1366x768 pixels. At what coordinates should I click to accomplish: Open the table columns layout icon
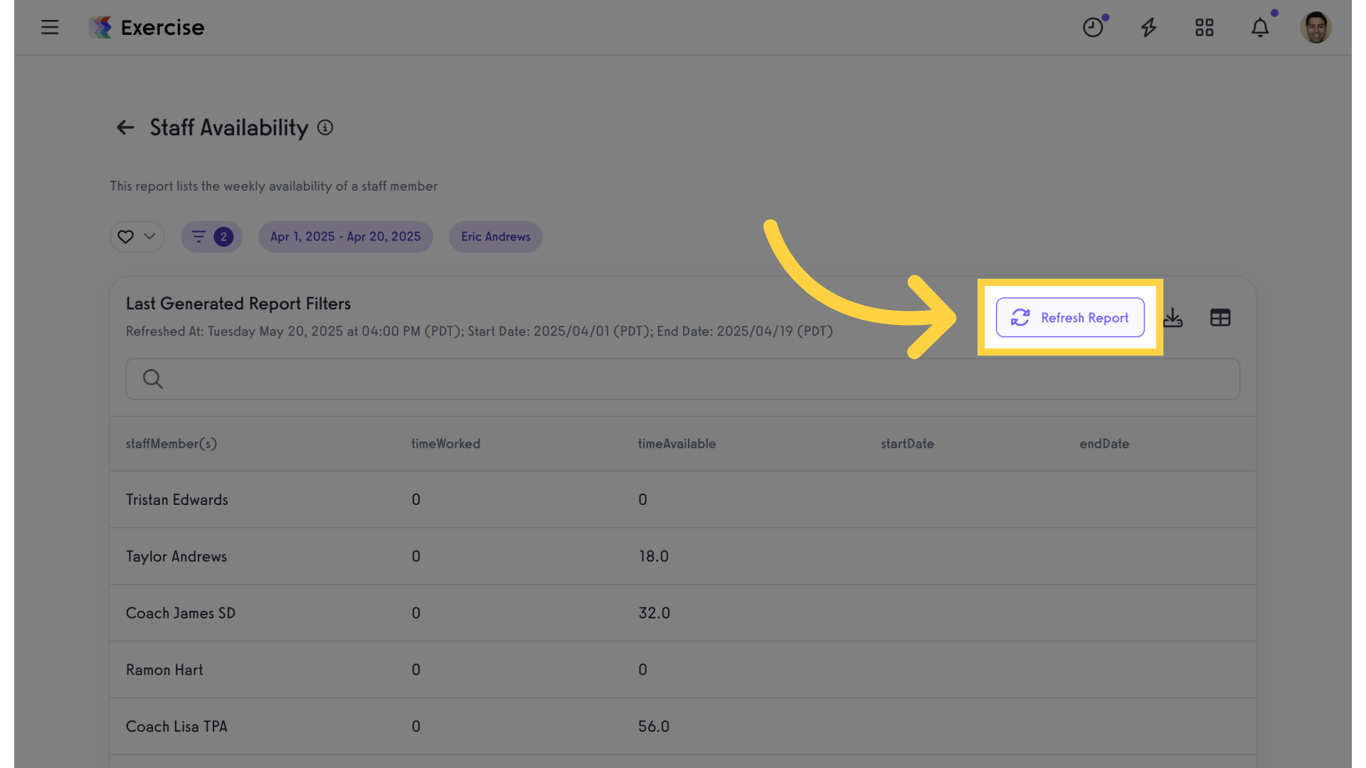pyautogui.click(x=1220, y=318)
